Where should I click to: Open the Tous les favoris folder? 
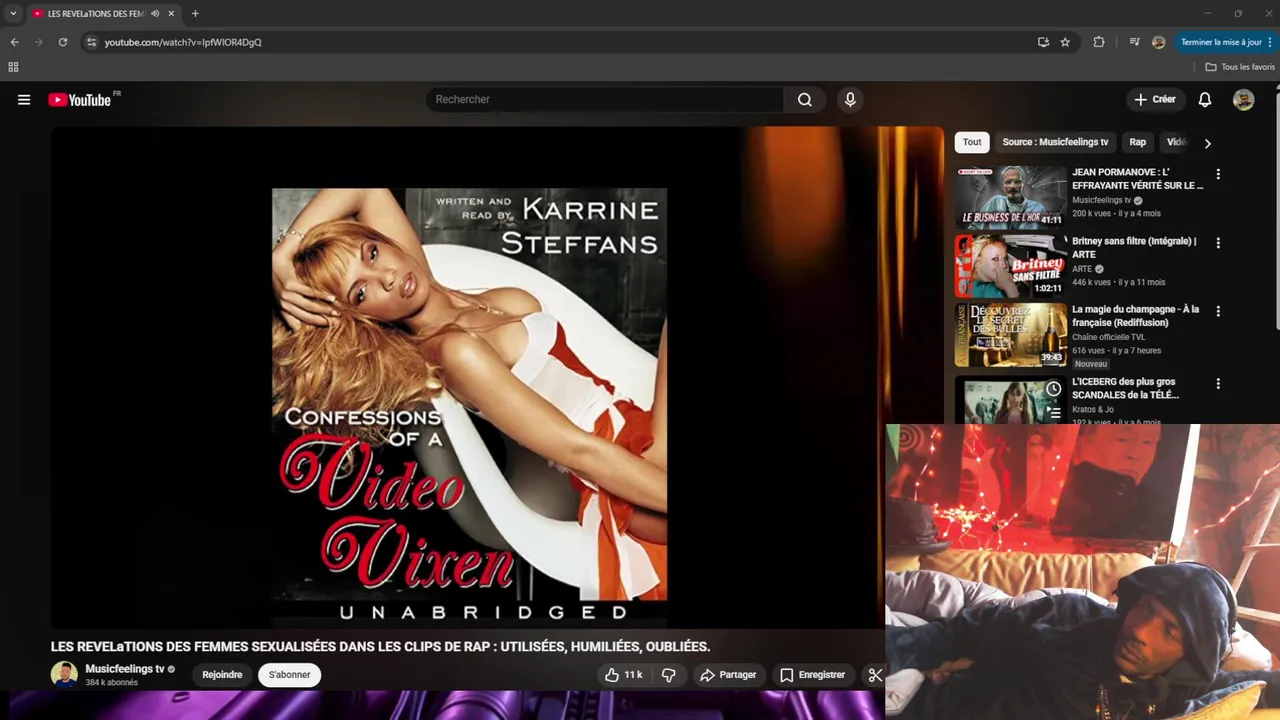click(1240, 67)
